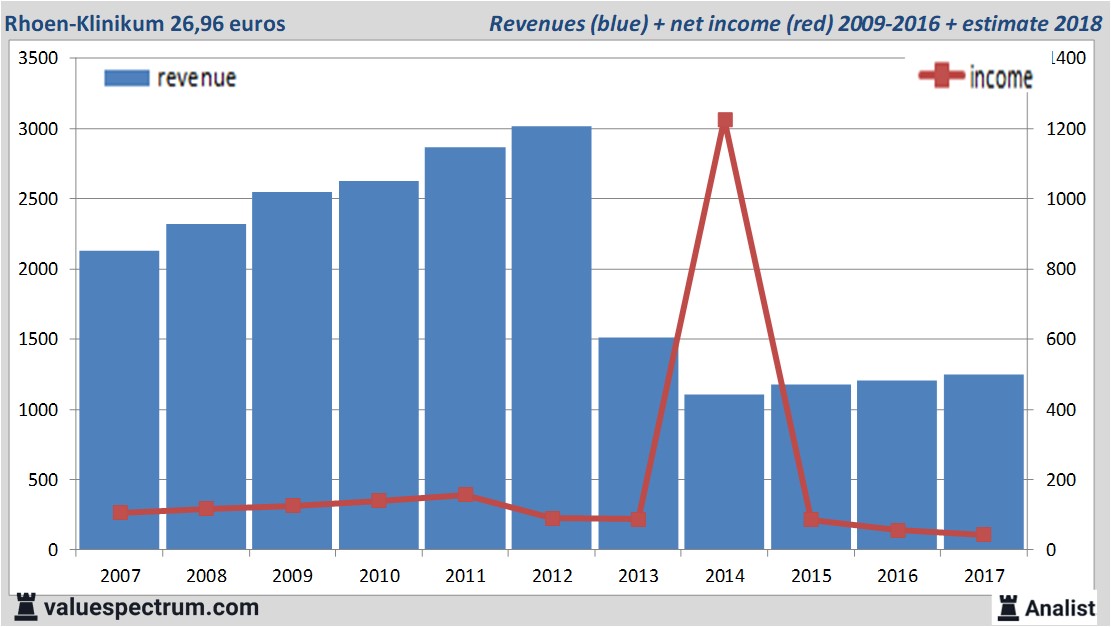Click the 2014 revenue bar
This screenshot has width=1111, height=627.
(724, 472)
